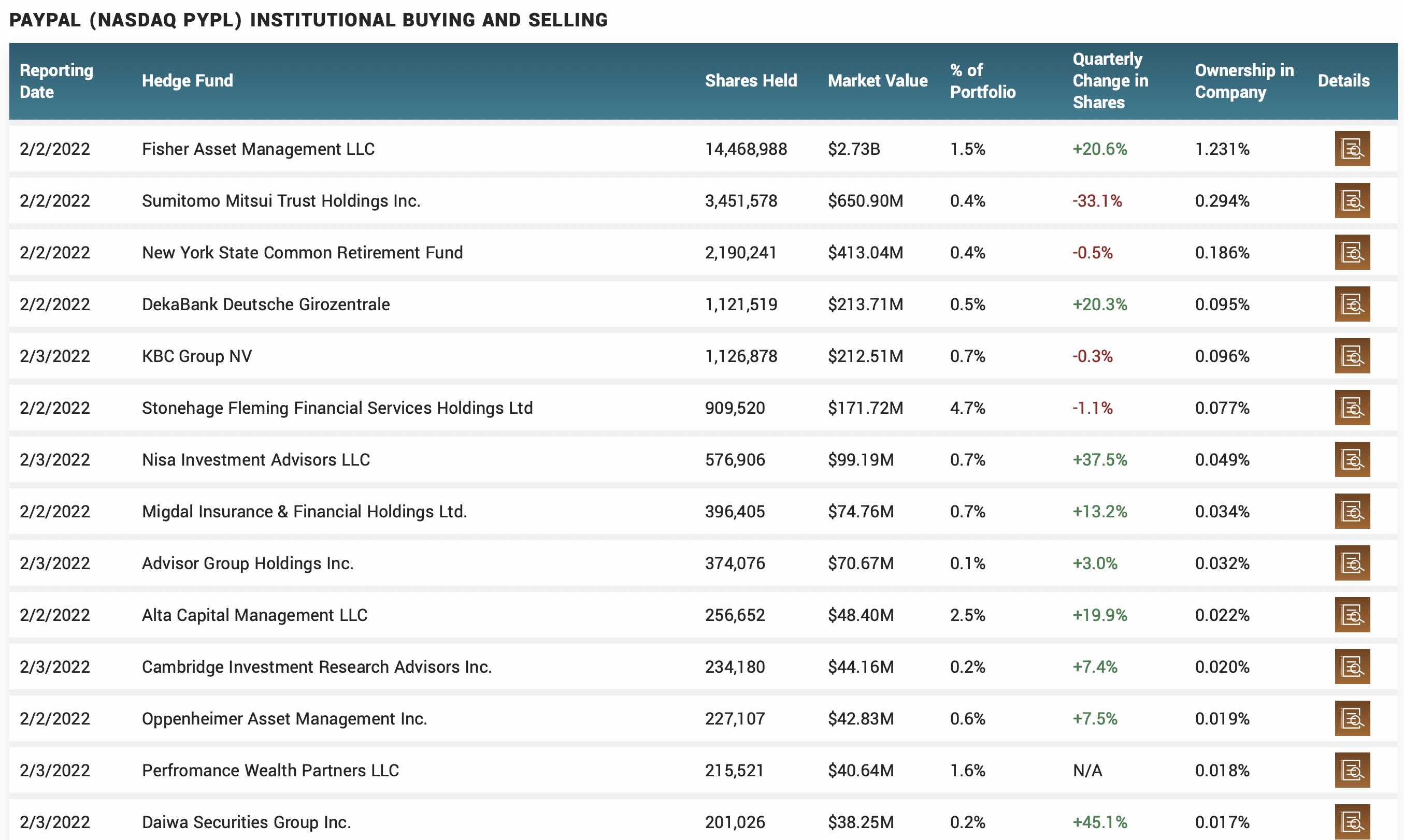Select Perfromance Wealth Partners LLC name
This screenshot has height=840, width=1404.
point(270,771)
